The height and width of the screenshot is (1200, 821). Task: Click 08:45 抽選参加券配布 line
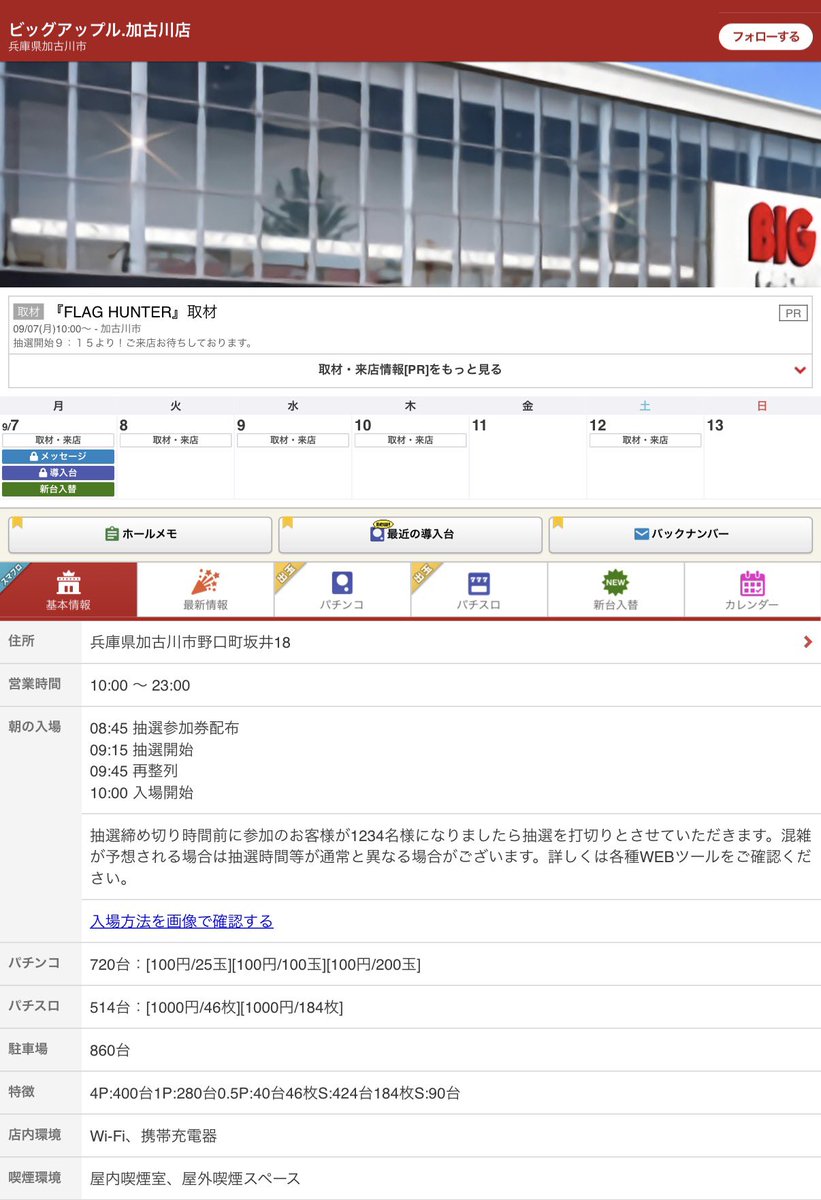(164, 728)
